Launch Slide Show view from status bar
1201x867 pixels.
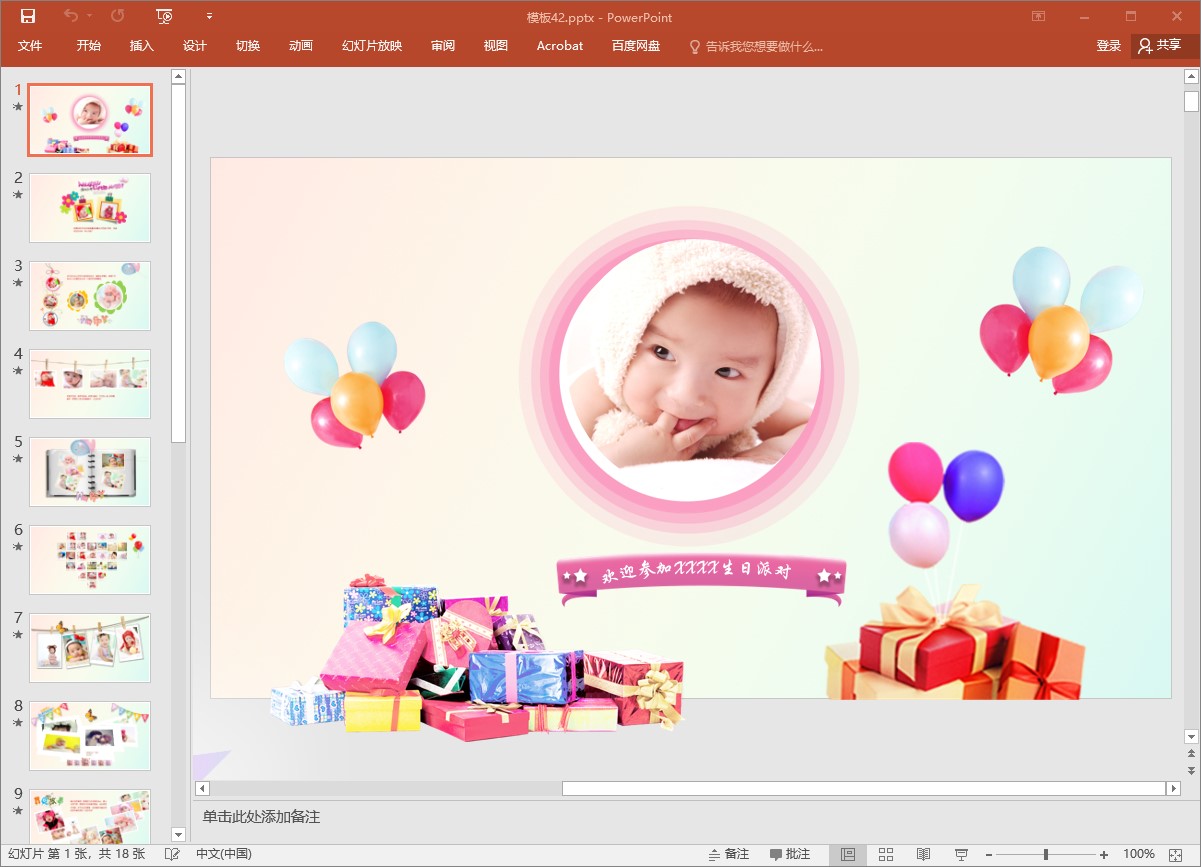point(961,854)
